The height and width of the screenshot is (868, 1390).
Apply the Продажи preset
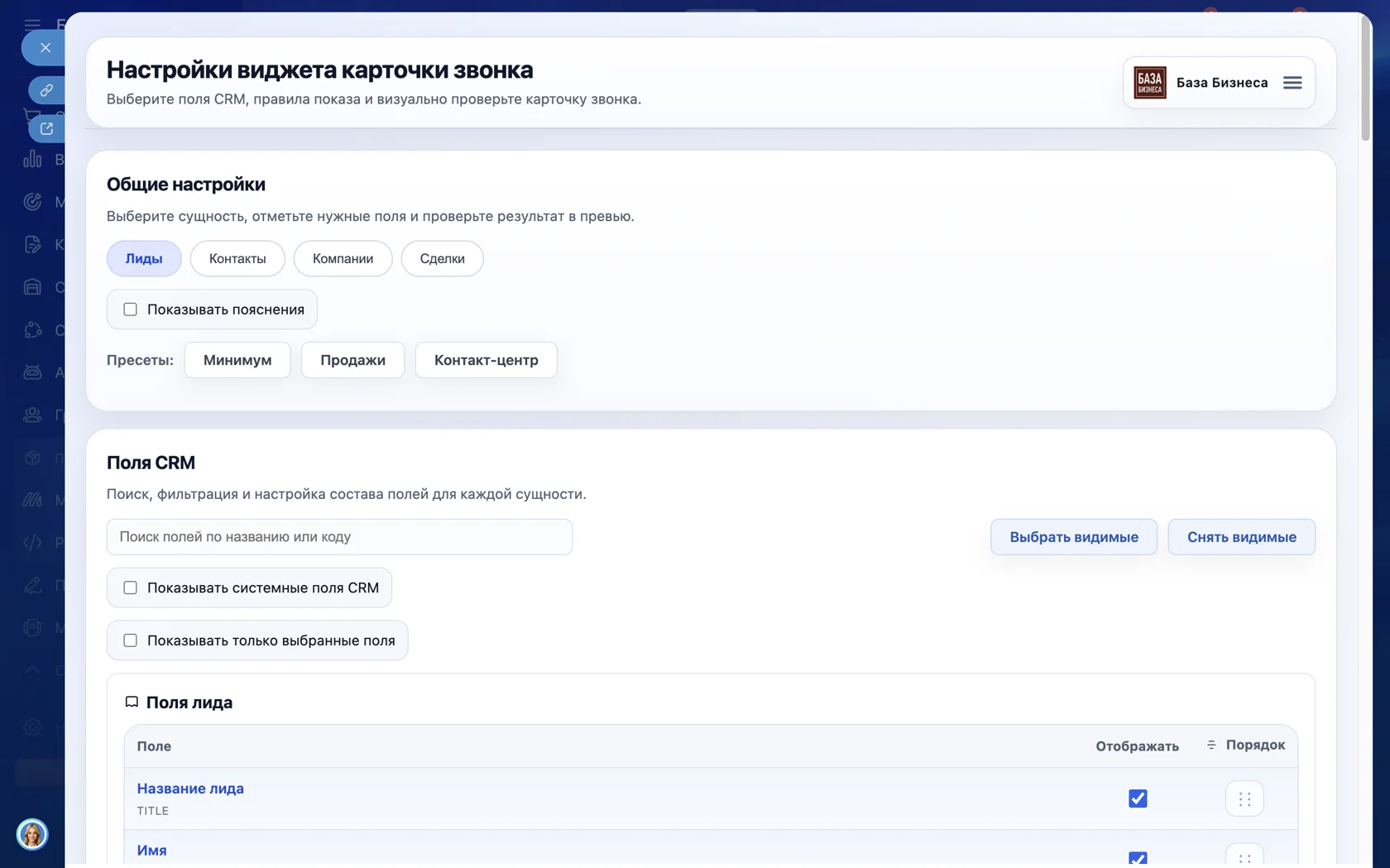coord(352,360)
